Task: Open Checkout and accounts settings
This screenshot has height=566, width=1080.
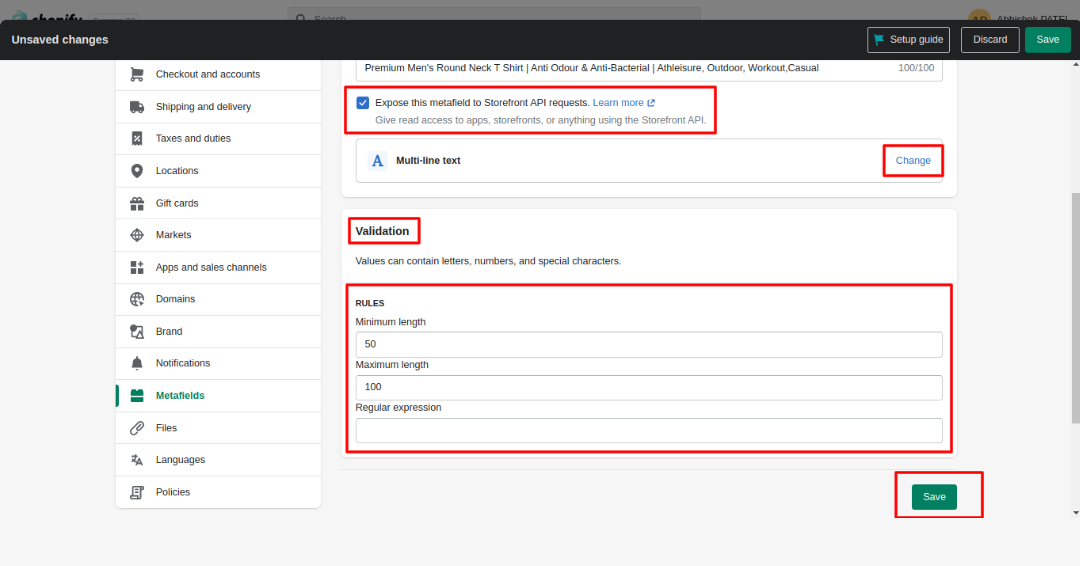Action: tap(218, 74)
